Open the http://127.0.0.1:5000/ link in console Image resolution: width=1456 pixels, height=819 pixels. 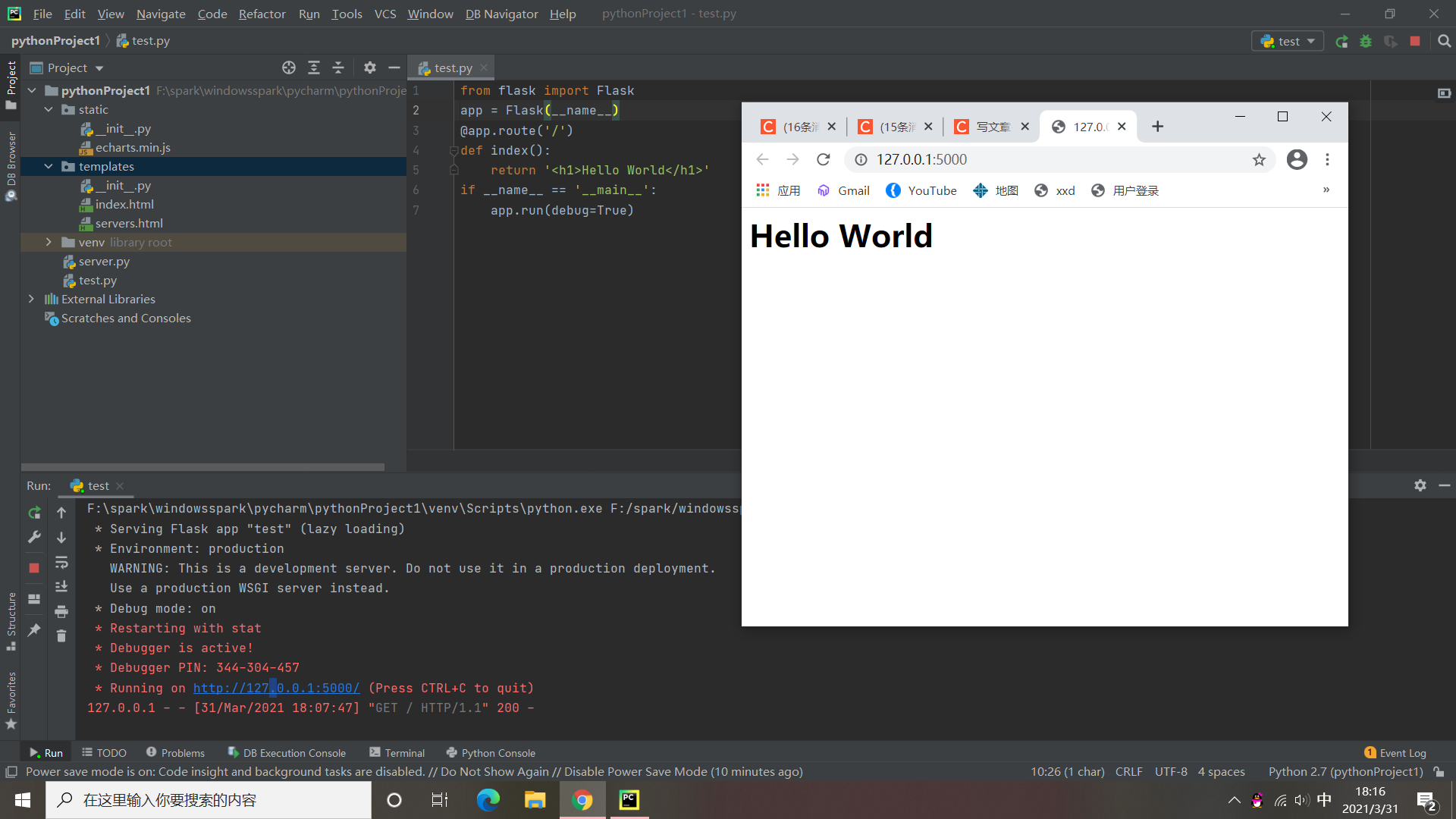[276, 689]
